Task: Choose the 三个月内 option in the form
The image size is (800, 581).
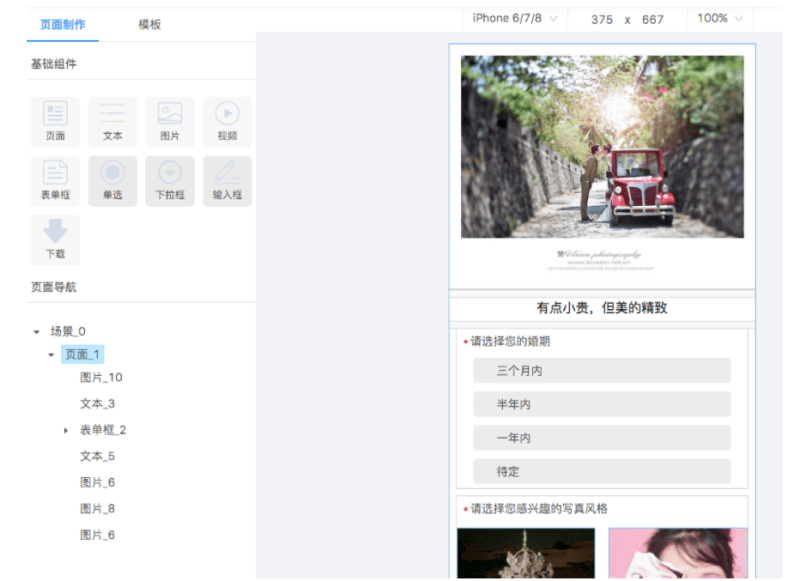Action: pos(601,370)
